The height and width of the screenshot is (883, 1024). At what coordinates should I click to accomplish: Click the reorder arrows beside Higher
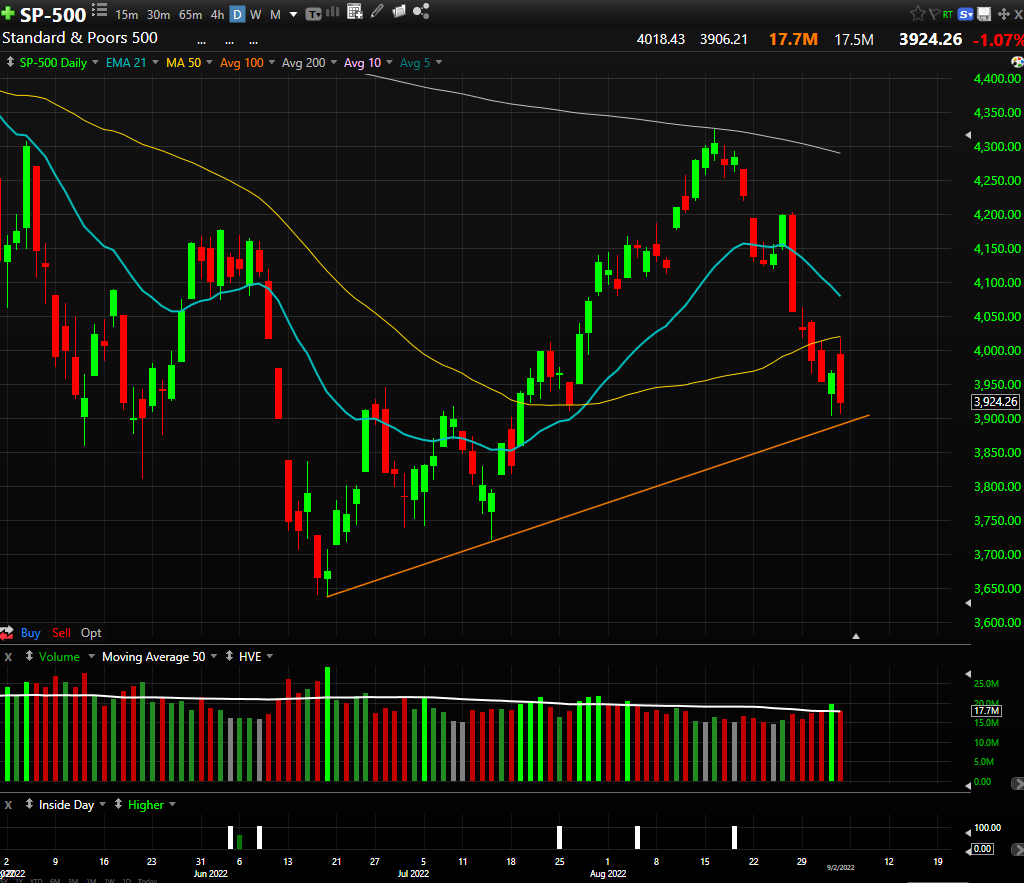click(x=118, y=804)
